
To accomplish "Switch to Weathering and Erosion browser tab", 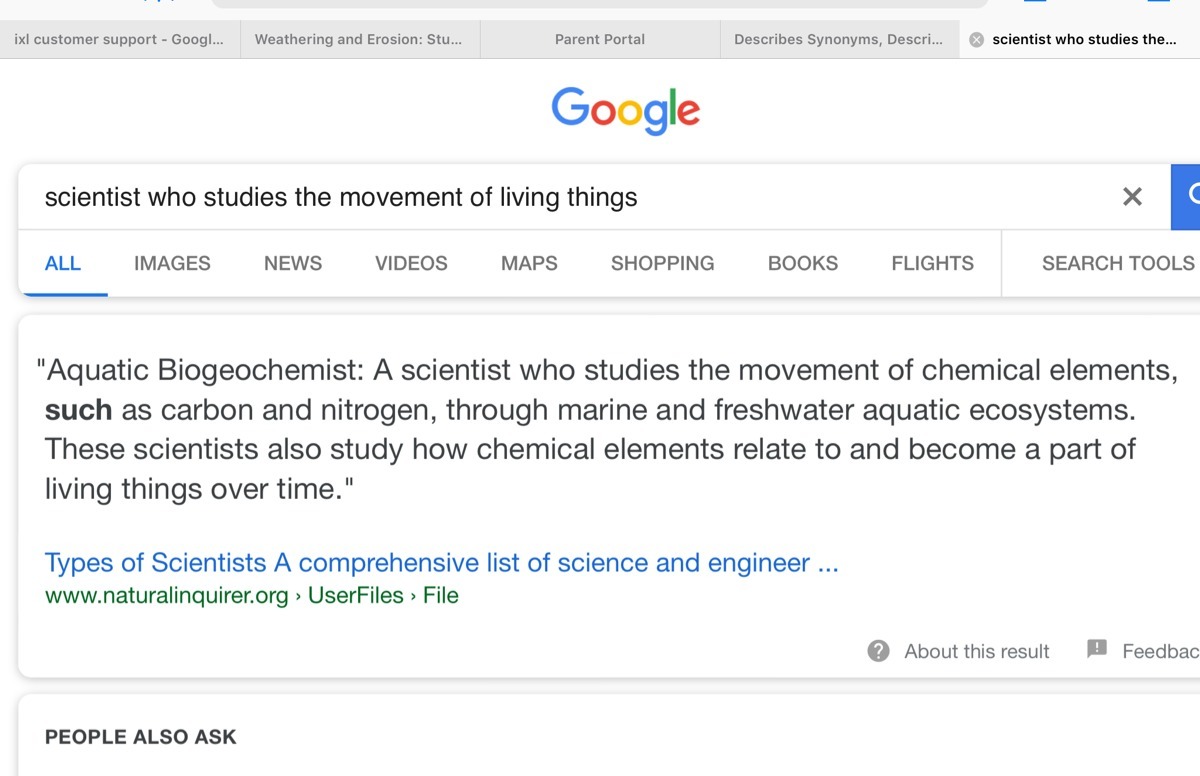I will [358, 40].
